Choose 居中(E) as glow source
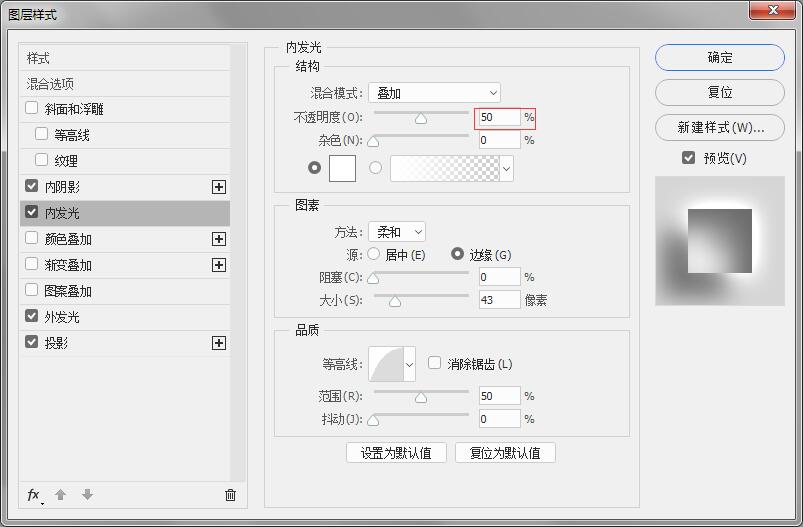This screenshot has width=803, height=527. point(374,254)
